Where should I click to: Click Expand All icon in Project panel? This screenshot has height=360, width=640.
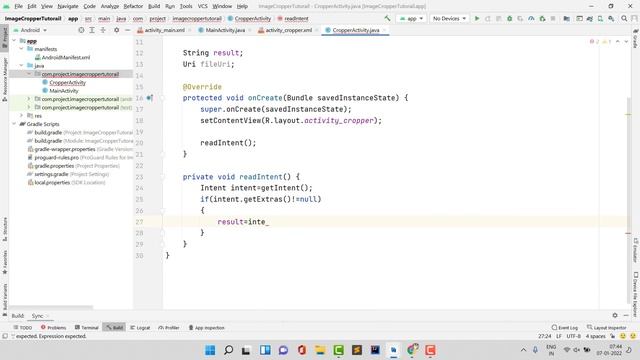(92, 30)
